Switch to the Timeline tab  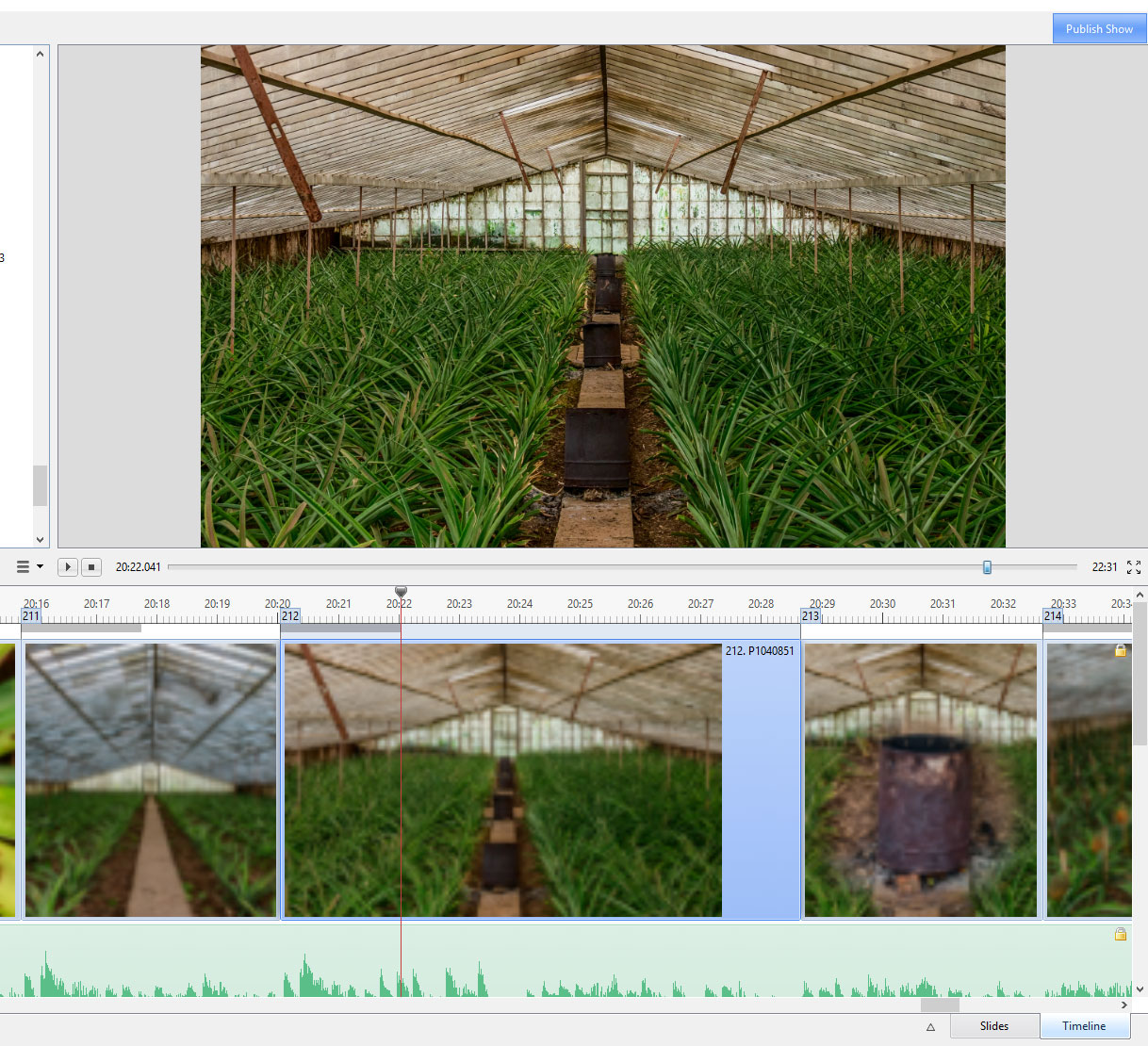point(1084,1026)
